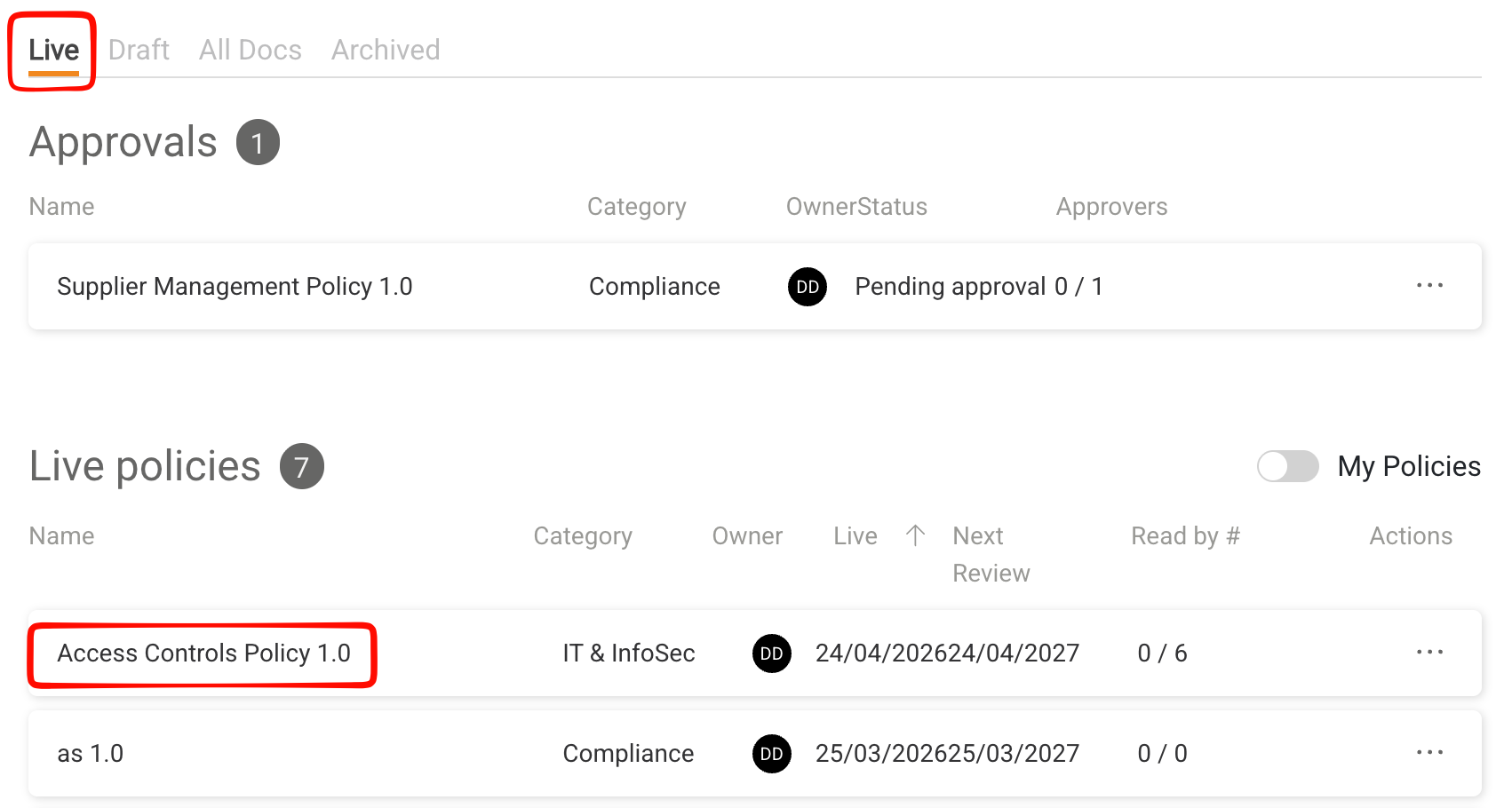The image size is (1512, 808).
Task: Click DD owner avatar on Access Controls Policy
Action: [x=771, y=654]
